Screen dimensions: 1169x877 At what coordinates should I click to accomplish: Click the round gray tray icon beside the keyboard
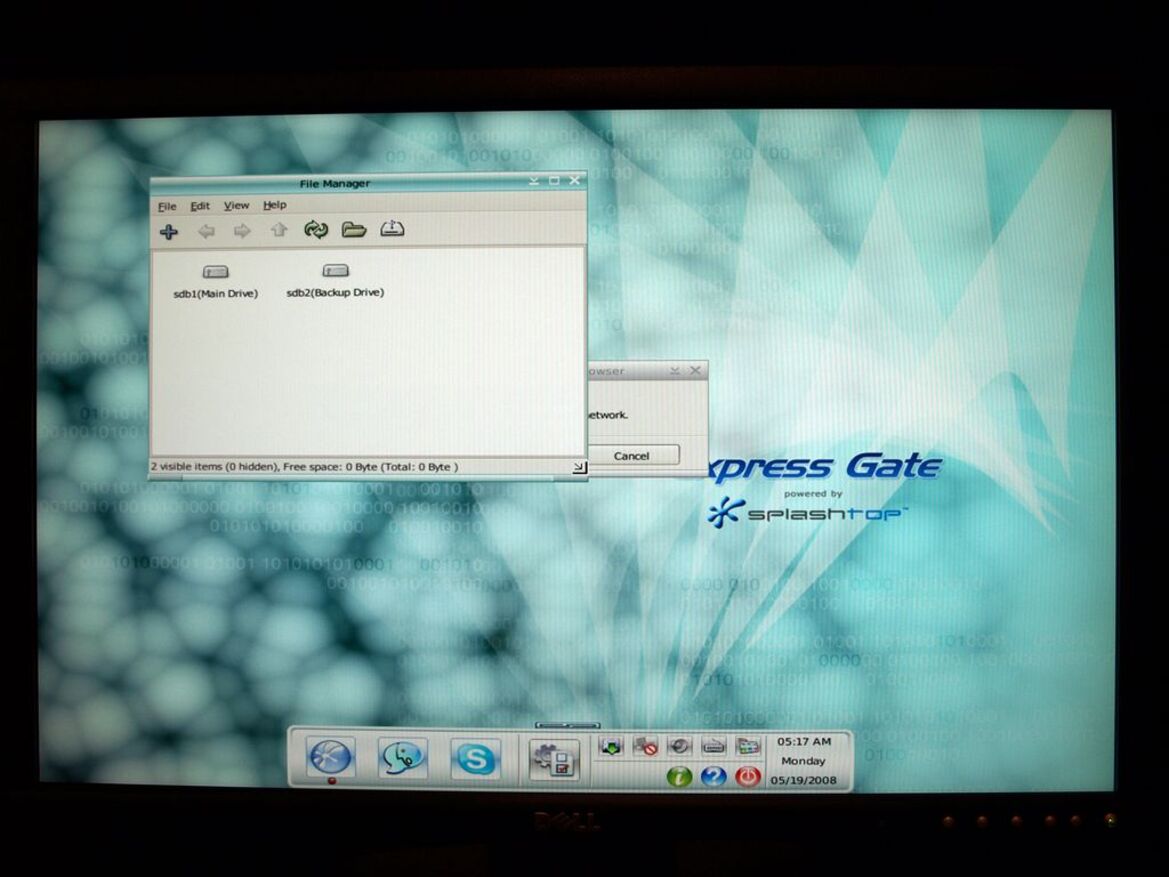679,746
